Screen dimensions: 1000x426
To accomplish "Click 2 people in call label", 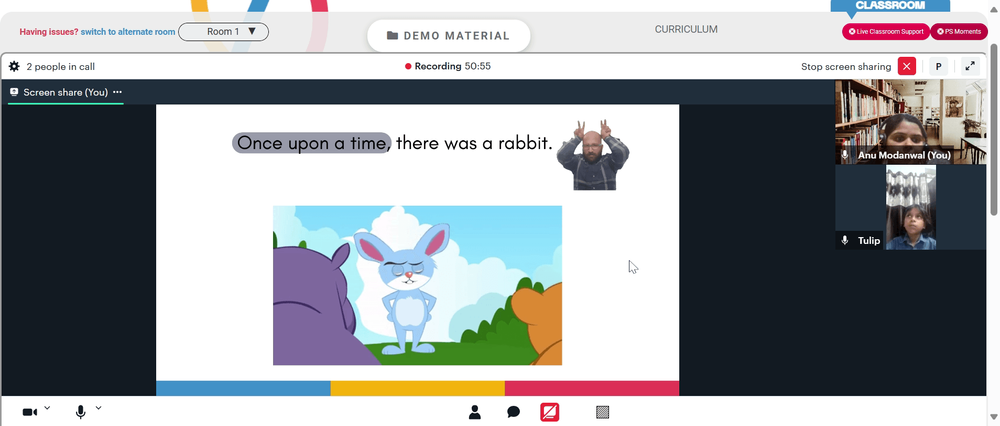I will [61, 66].
